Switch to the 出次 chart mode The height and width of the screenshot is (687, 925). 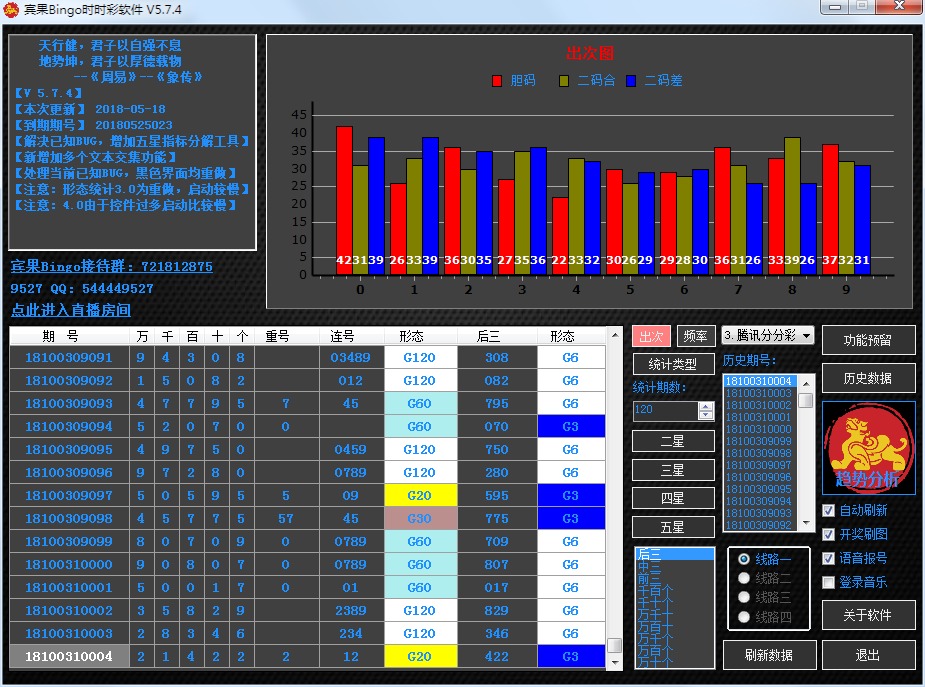pos(651,336)
